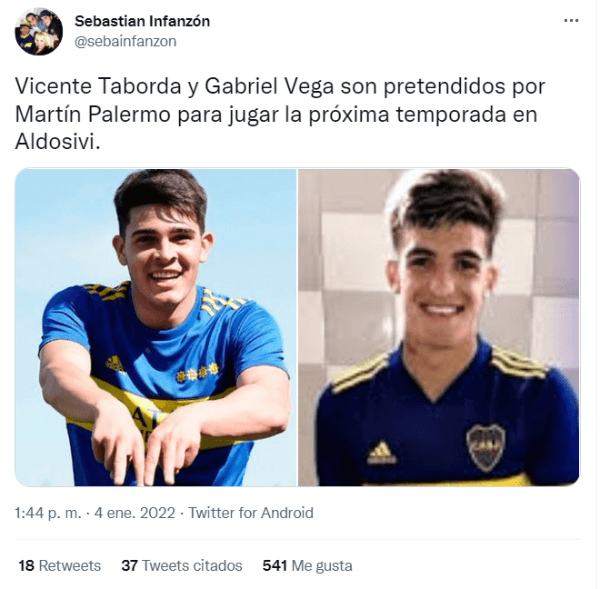This screenshot has height=589, width=600.
Task: Click the 4 ene. 2022 date
Action: [135, 513]
